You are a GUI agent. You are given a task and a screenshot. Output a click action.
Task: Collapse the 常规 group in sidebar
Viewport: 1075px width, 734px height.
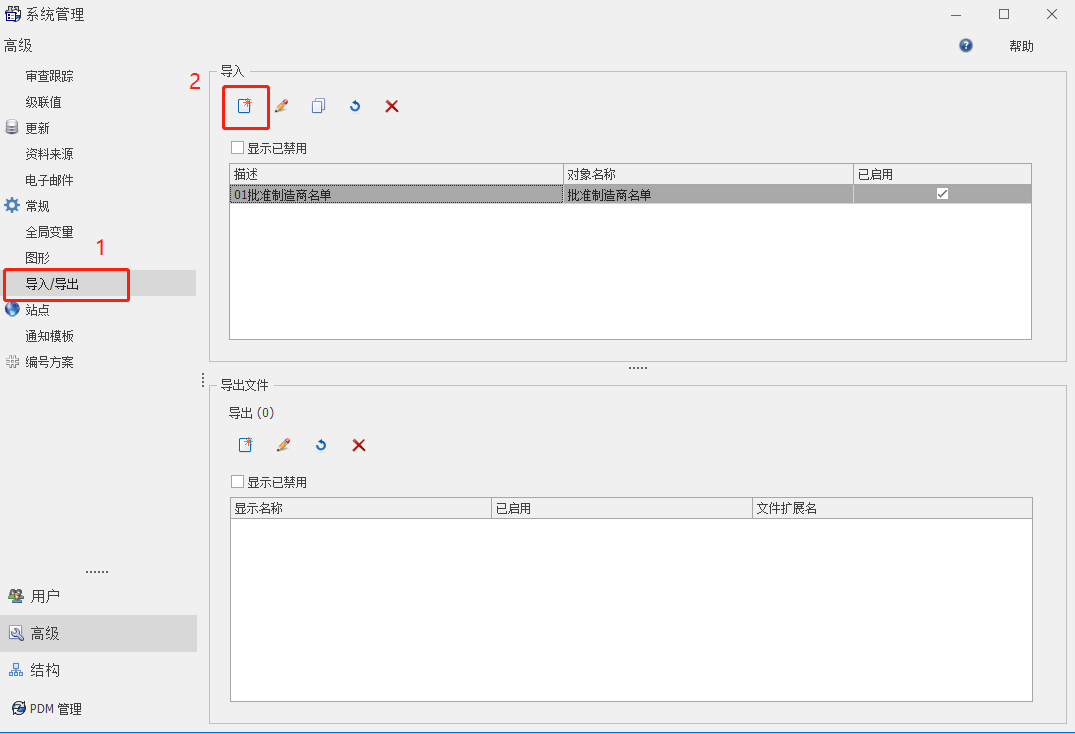[37, 206]
